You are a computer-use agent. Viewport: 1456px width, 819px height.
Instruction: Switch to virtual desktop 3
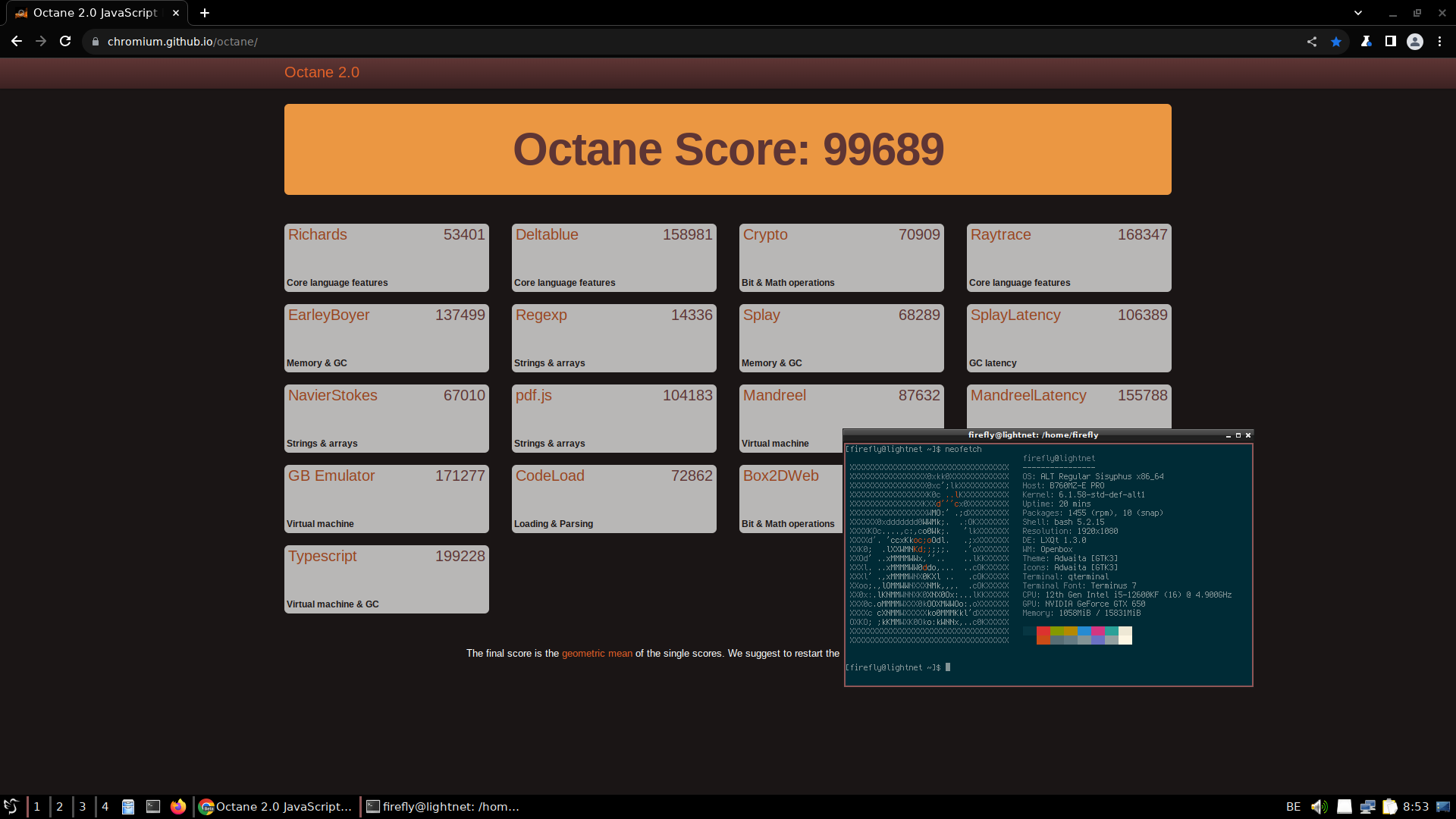82,807
